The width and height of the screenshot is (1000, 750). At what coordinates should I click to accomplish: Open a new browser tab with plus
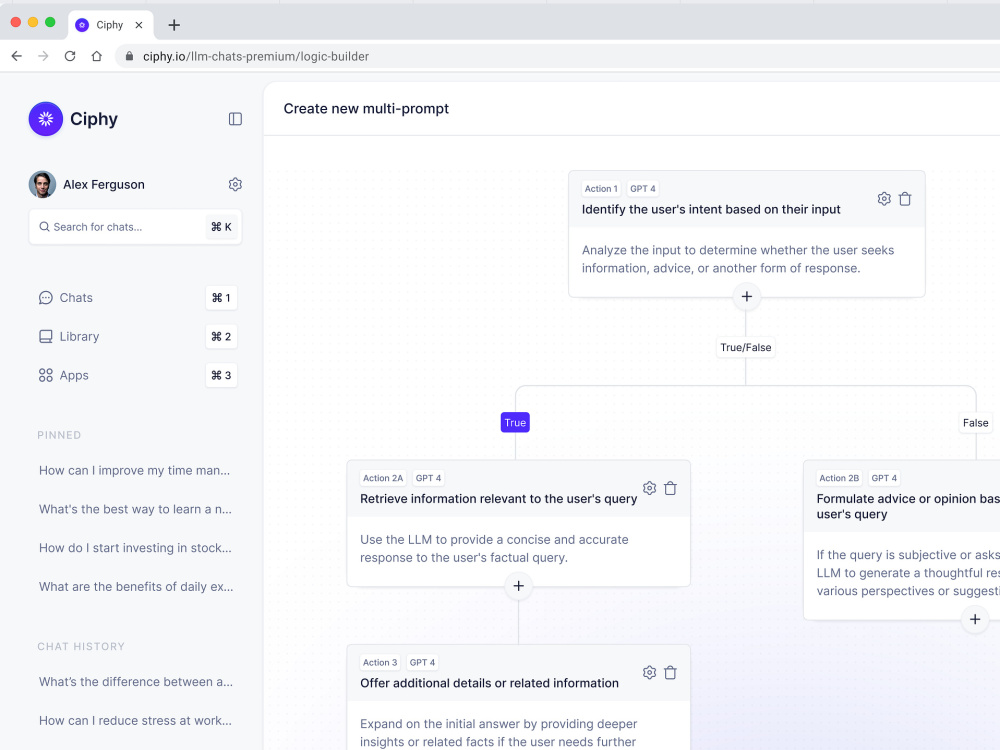(x=174, y=26)
